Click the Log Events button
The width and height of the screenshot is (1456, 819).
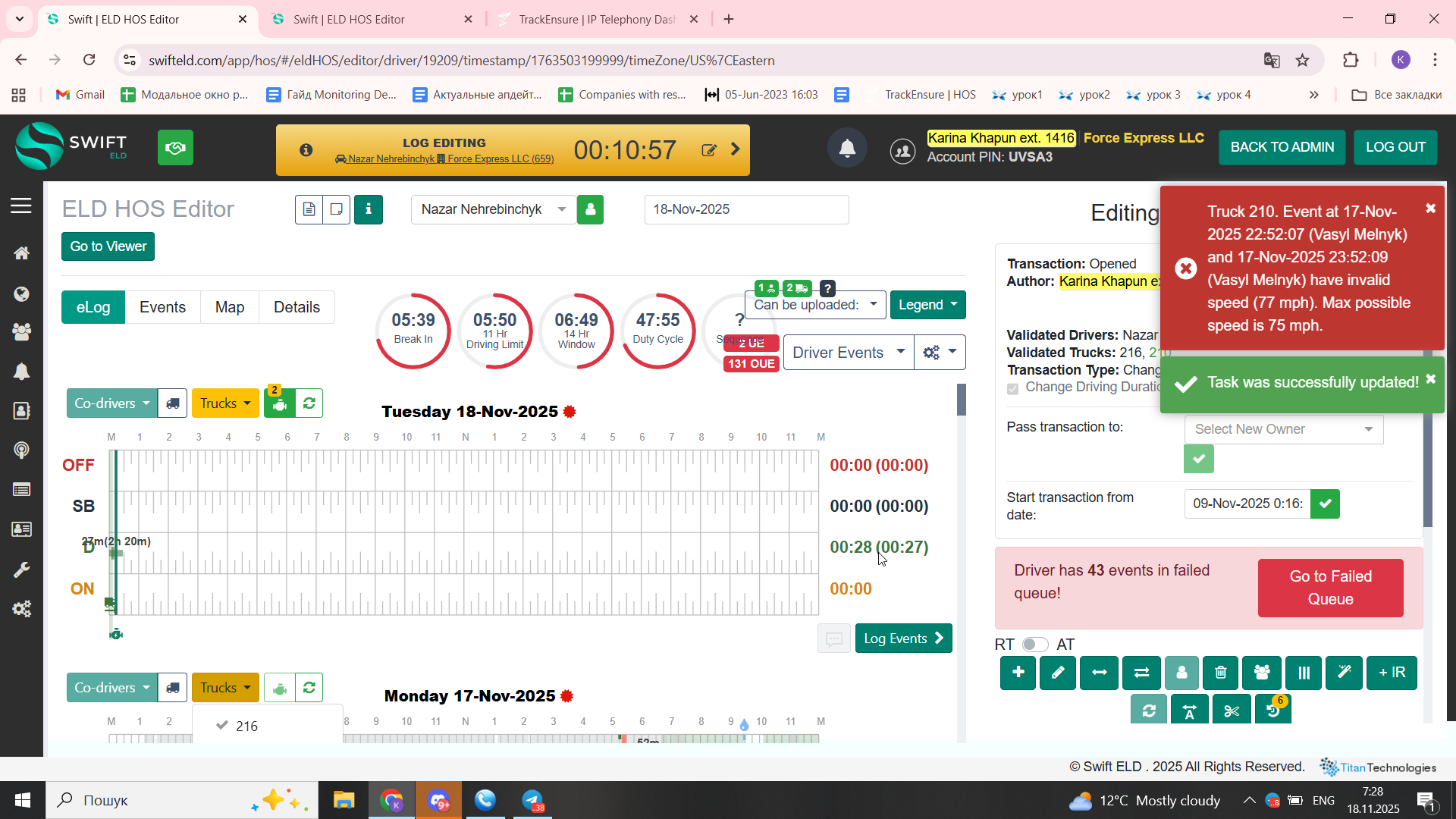(x=903, y=639)
